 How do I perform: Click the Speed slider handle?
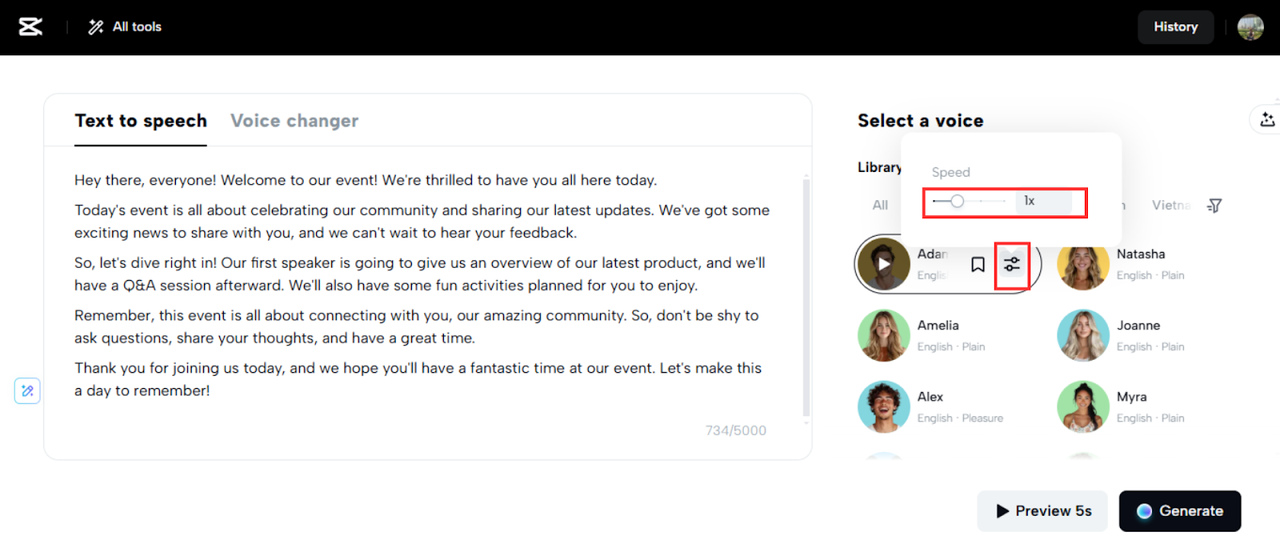[957, 201]
